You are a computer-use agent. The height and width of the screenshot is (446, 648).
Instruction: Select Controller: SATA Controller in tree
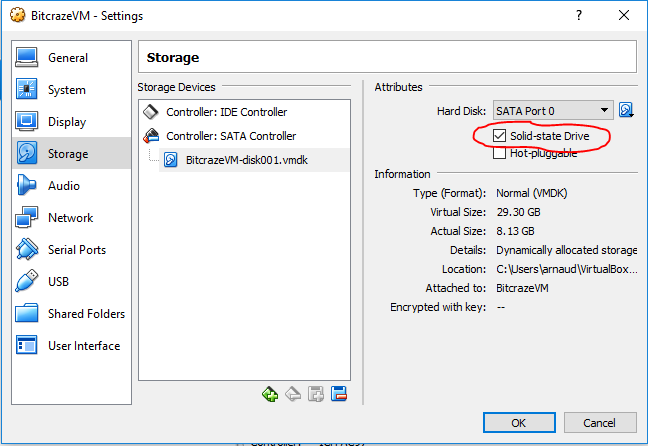pos(230,136)
